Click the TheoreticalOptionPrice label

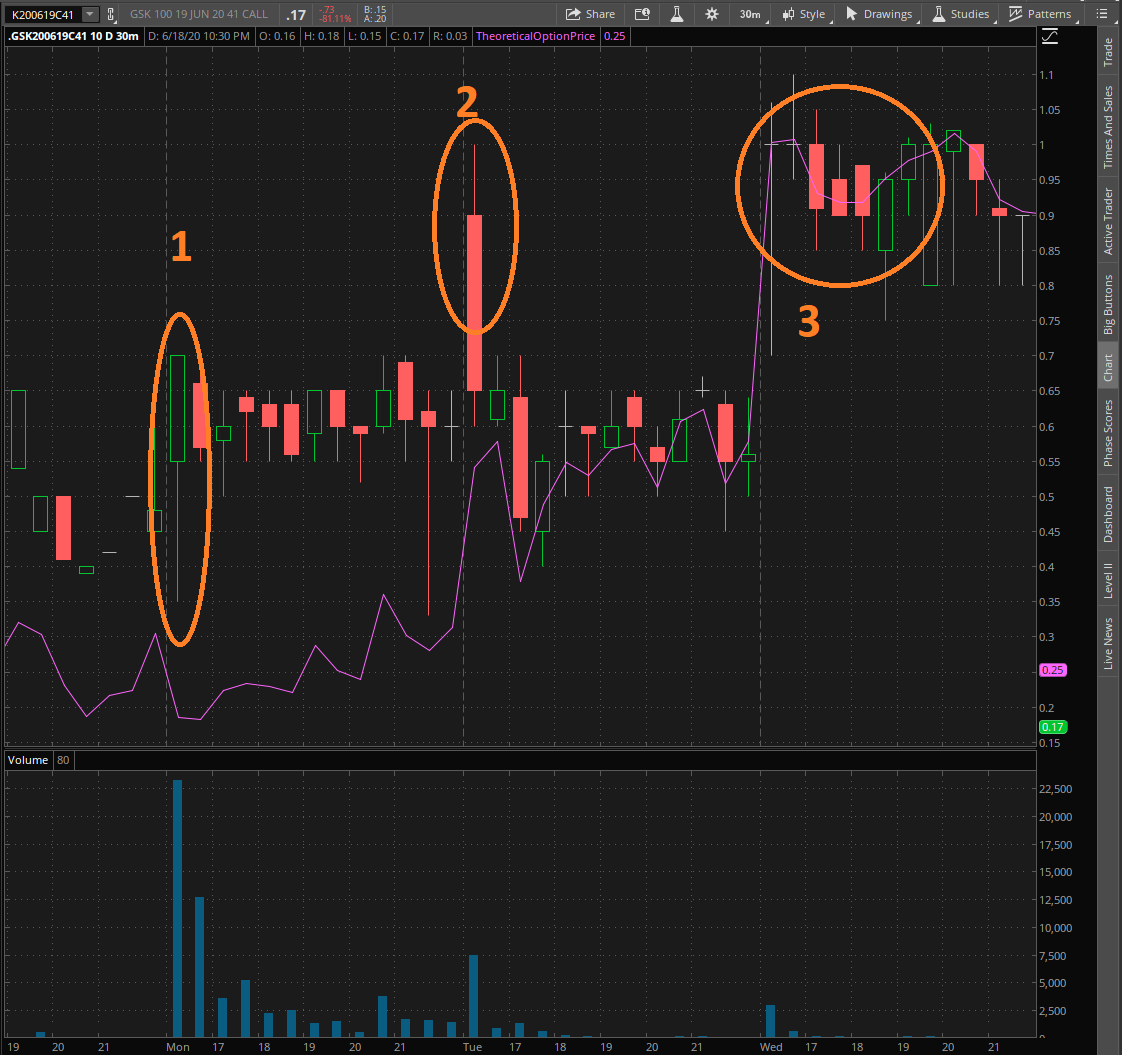[536, 35]
